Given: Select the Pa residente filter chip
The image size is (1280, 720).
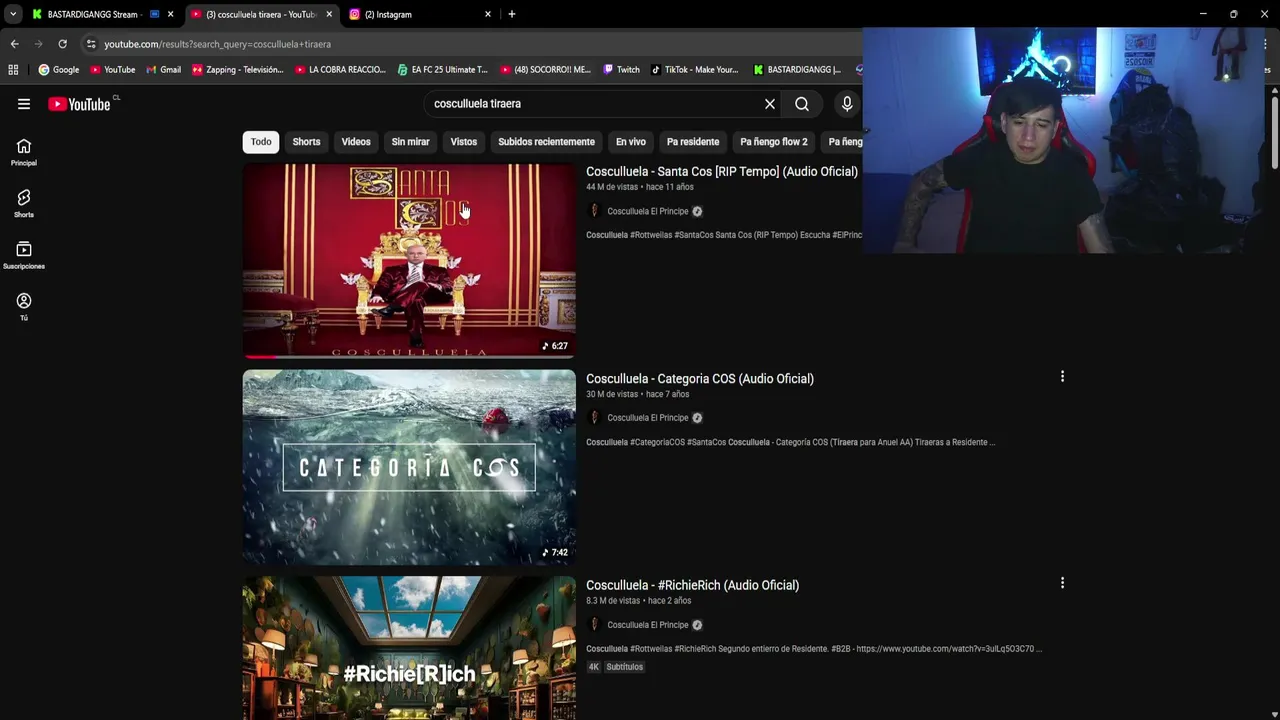Looking at the screenshot, I should pyautogui.click(x=693, y=142).
